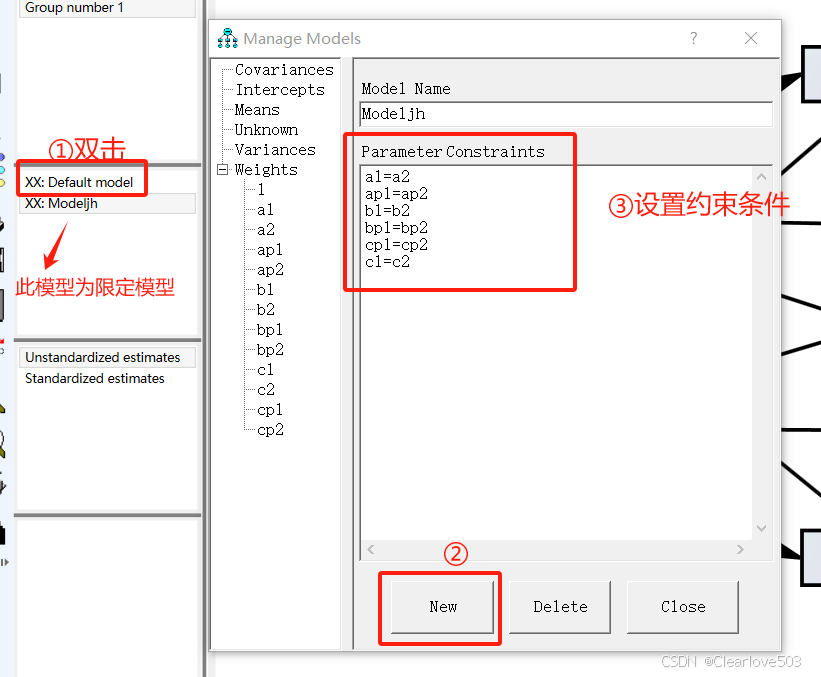Select the Unknown category in the tree

point(266,129)
